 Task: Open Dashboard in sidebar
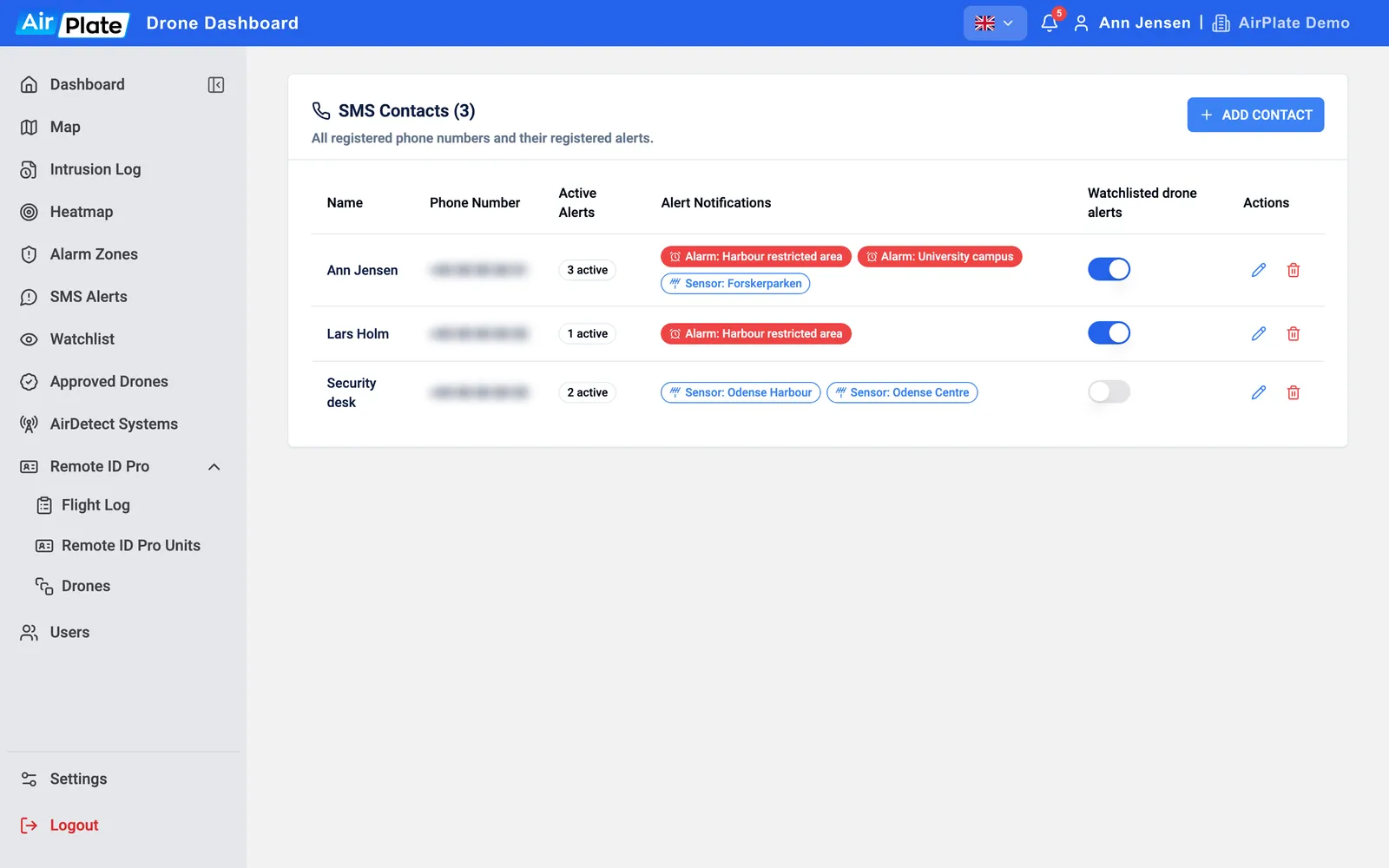coord(87,84)
